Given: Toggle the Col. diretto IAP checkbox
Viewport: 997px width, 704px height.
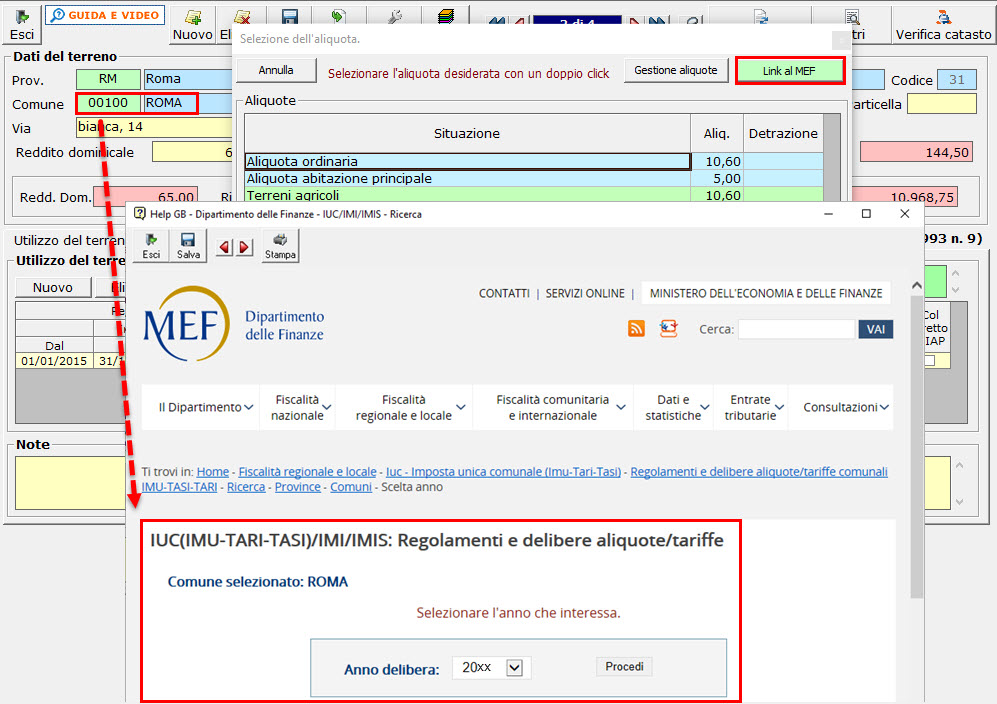Looking at the screenshot, I should [x=930, y=361].
